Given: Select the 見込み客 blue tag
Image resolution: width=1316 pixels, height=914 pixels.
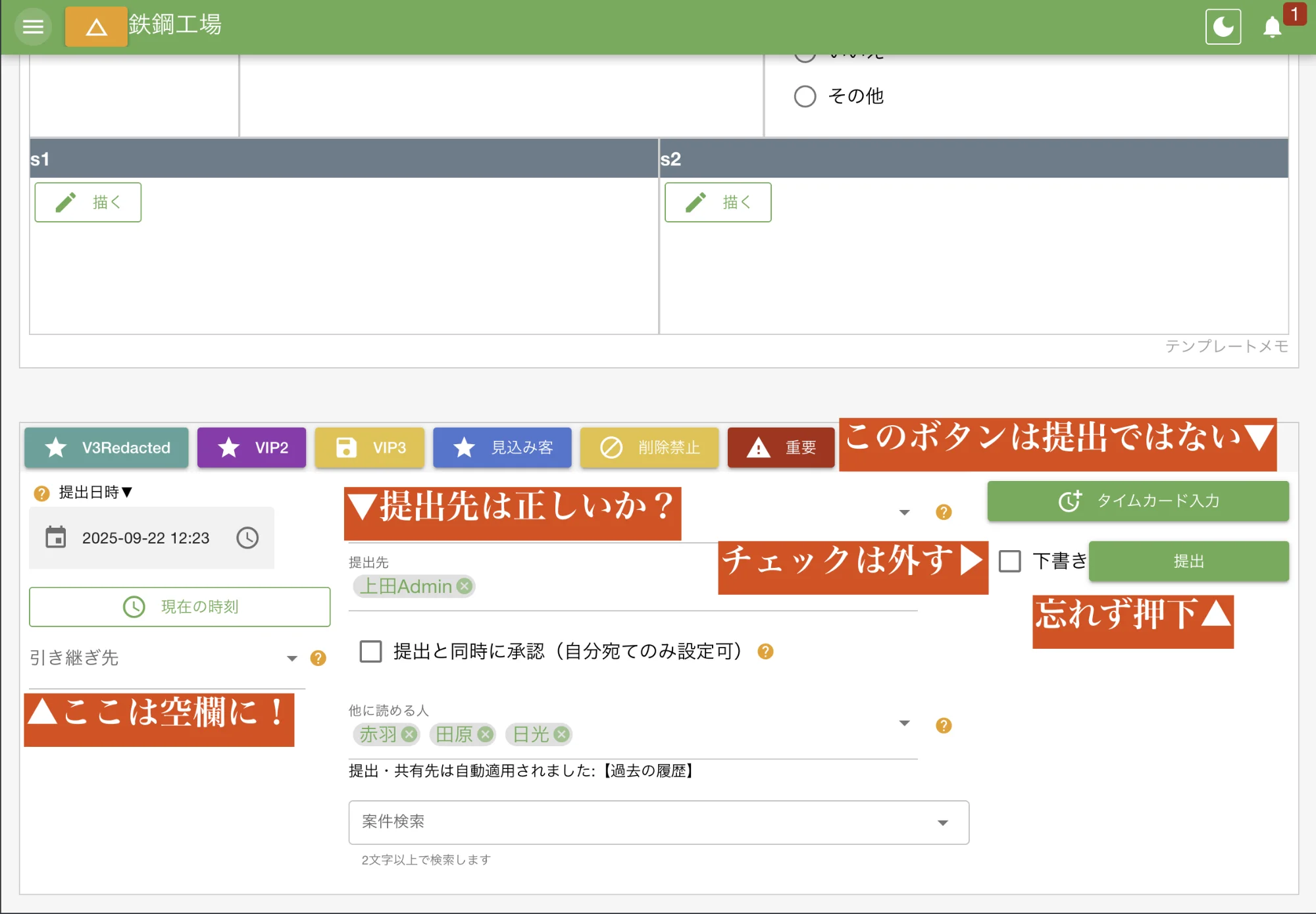Looking at the screenshot, I should coord(502,447).
